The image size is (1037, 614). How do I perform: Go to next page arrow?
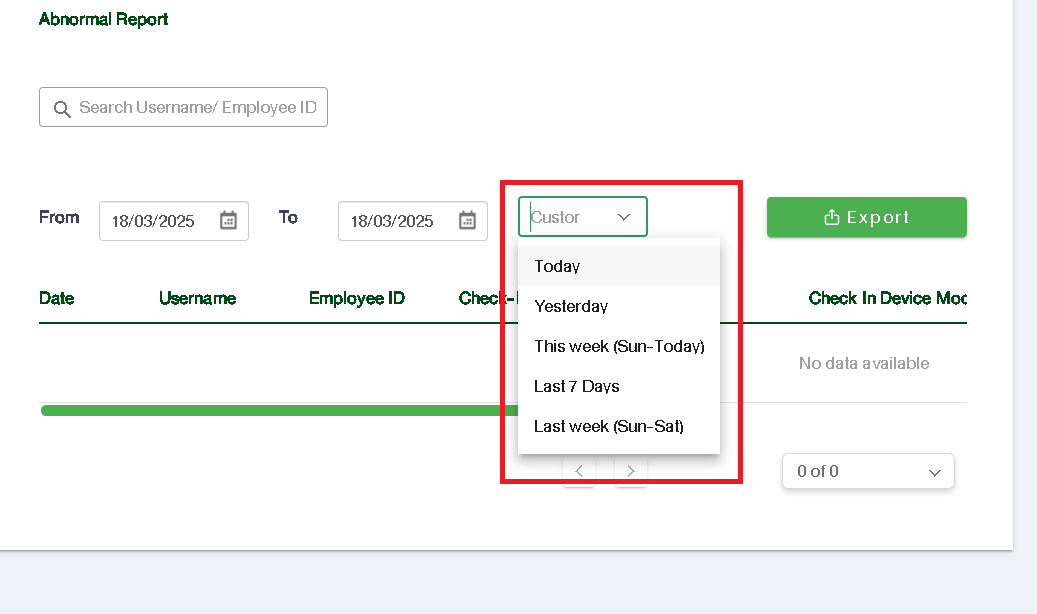click(x=631, y=471)
